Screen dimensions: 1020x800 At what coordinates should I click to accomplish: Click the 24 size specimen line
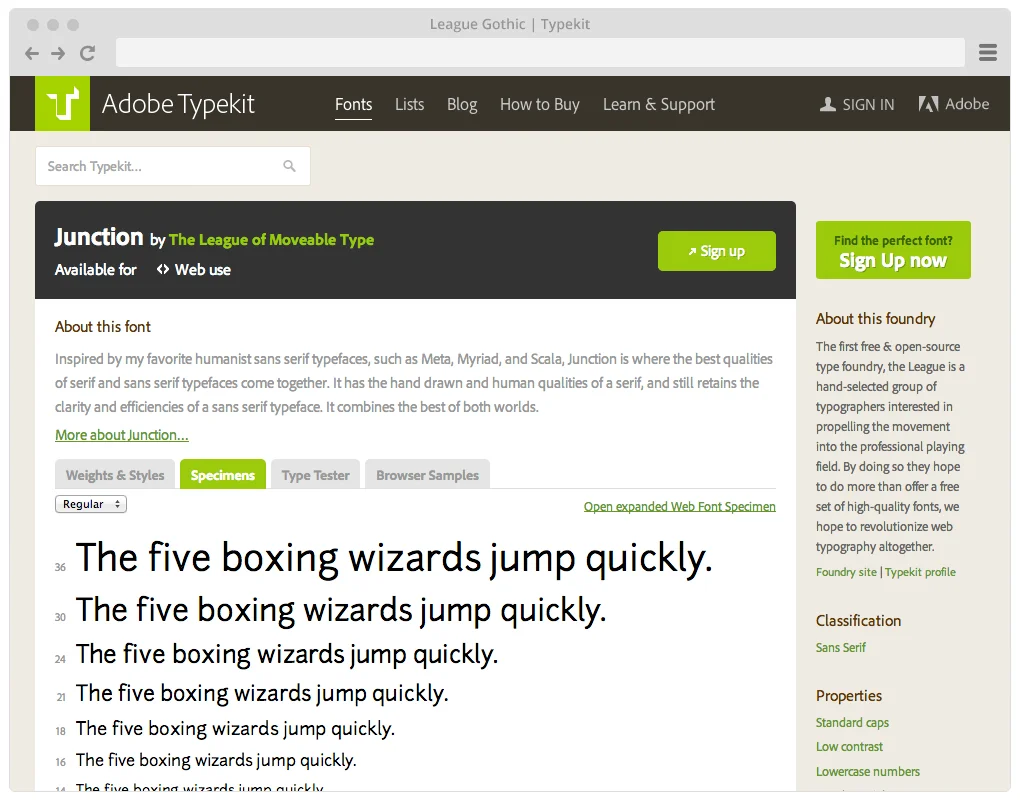(x=287, y=654)
